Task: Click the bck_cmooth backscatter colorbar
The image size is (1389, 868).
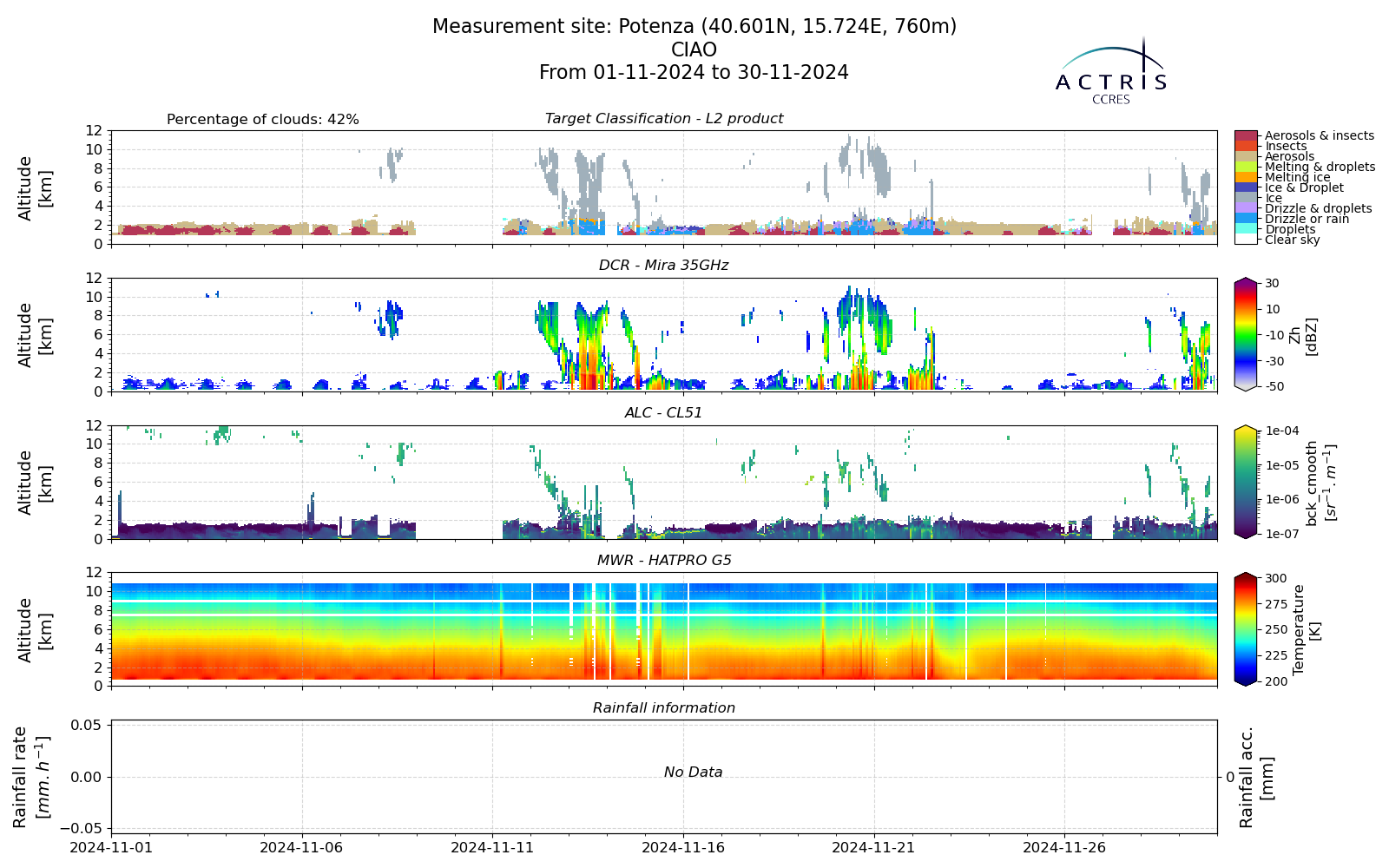Action: pyautogui.click(x=1246, y=482)
